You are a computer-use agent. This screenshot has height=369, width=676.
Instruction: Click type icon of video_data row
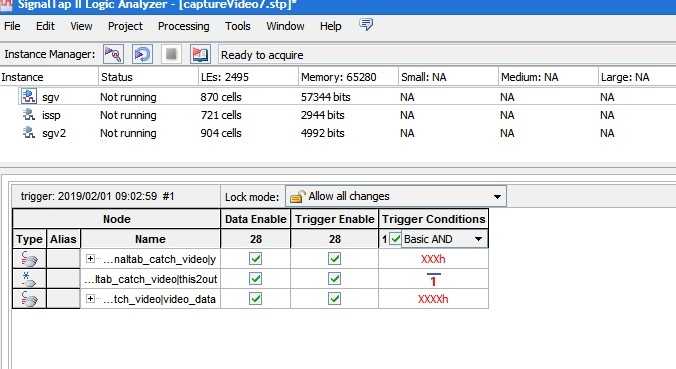[x=29, y=299]
